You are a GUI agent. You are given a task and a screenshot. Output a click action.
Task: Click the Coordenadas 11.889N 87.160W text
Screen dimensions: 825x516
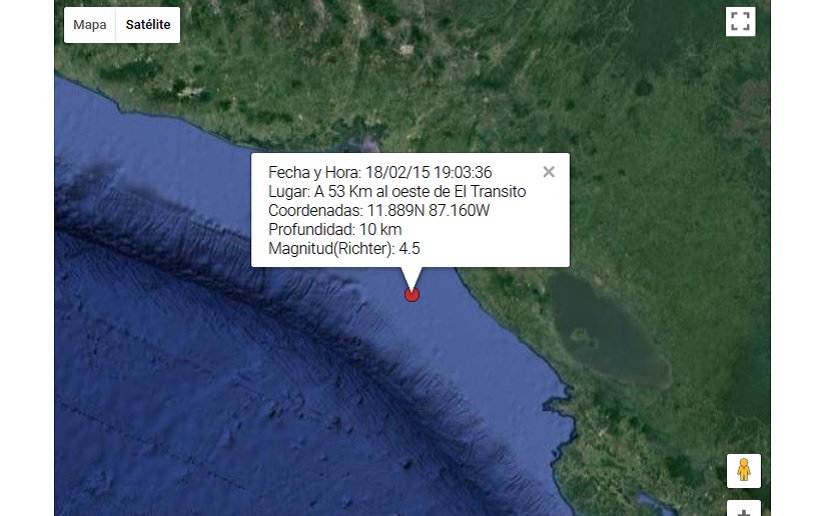[378, 211]
